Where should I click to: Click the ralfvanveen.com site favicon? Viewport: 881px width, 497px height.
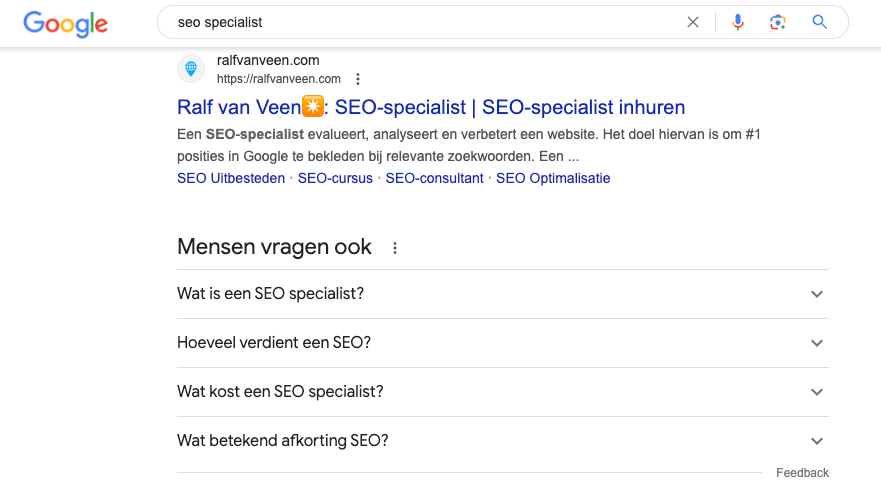click(x=191, y=69)
